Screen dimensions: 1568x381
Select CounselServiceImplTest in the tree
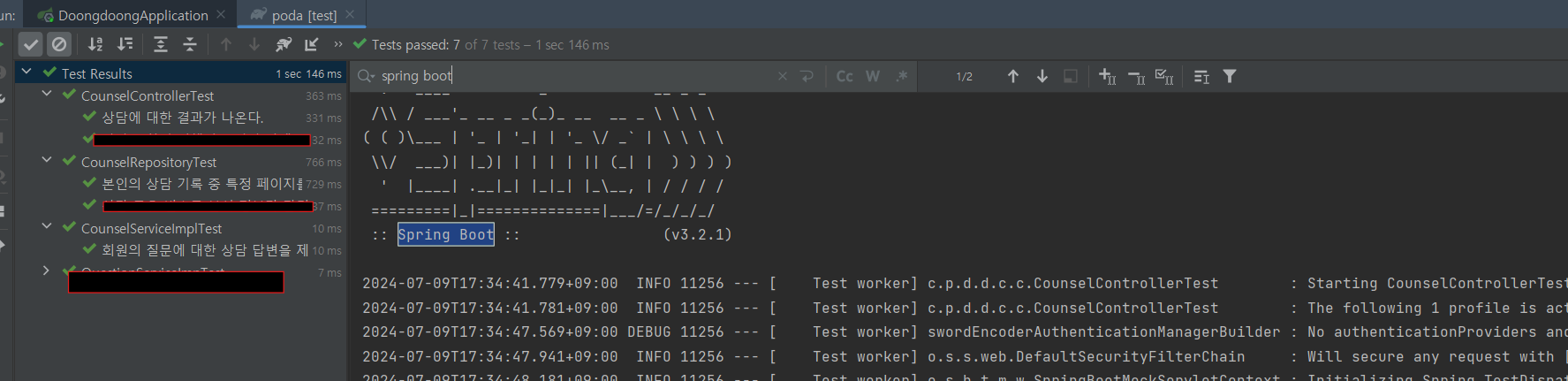coord(151,228)
